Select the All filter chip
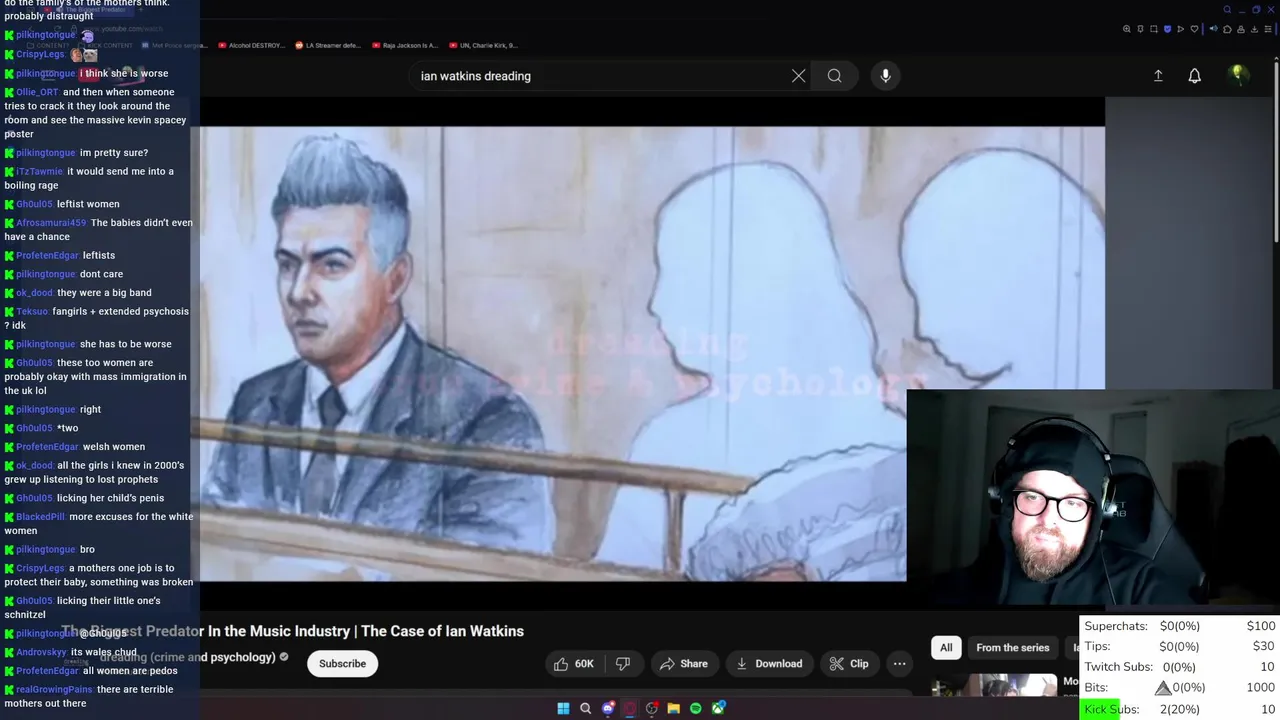 pos(946,647)
